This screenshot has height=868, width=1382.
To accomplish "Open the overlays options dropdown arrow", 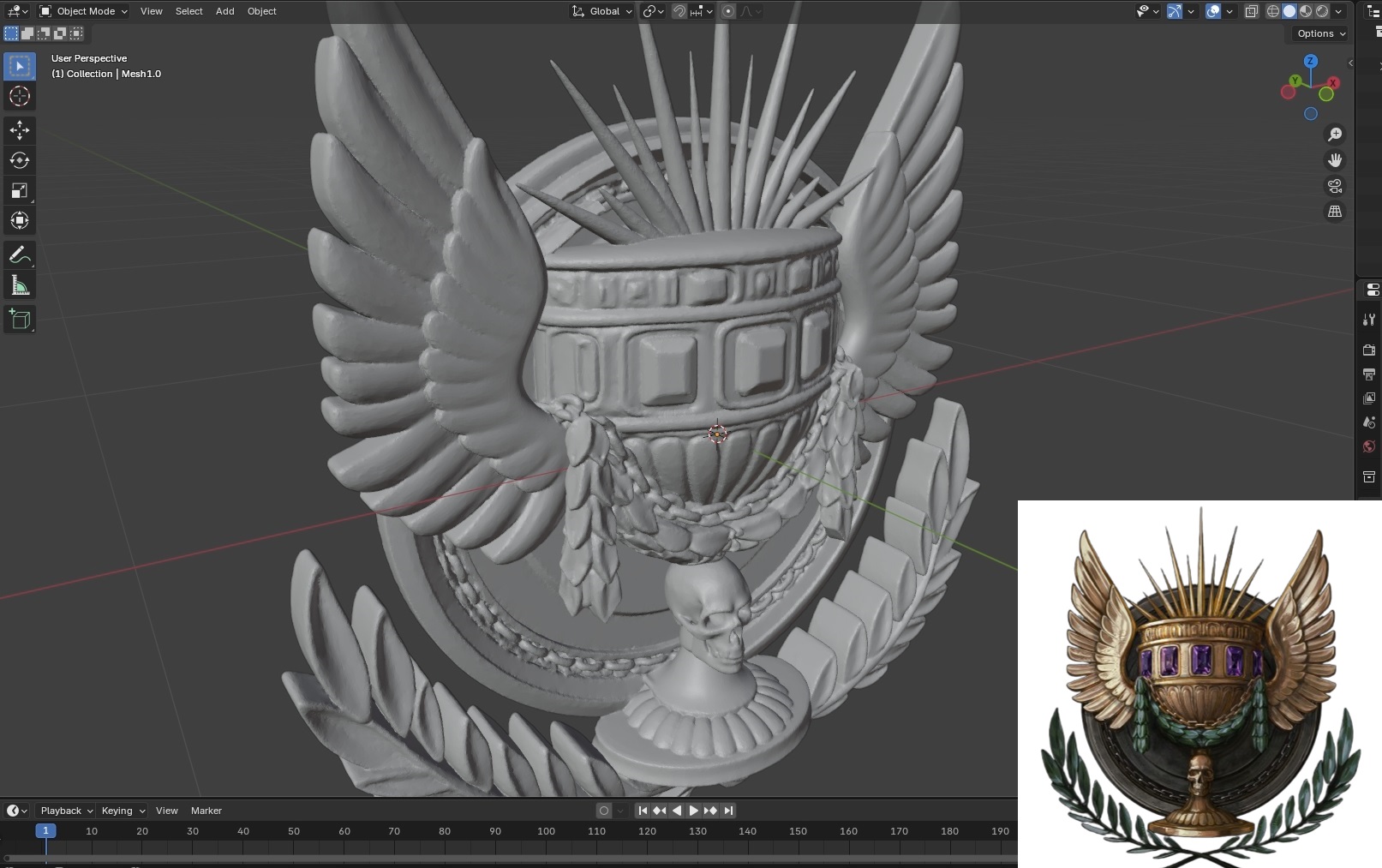I will [1229, 11].
